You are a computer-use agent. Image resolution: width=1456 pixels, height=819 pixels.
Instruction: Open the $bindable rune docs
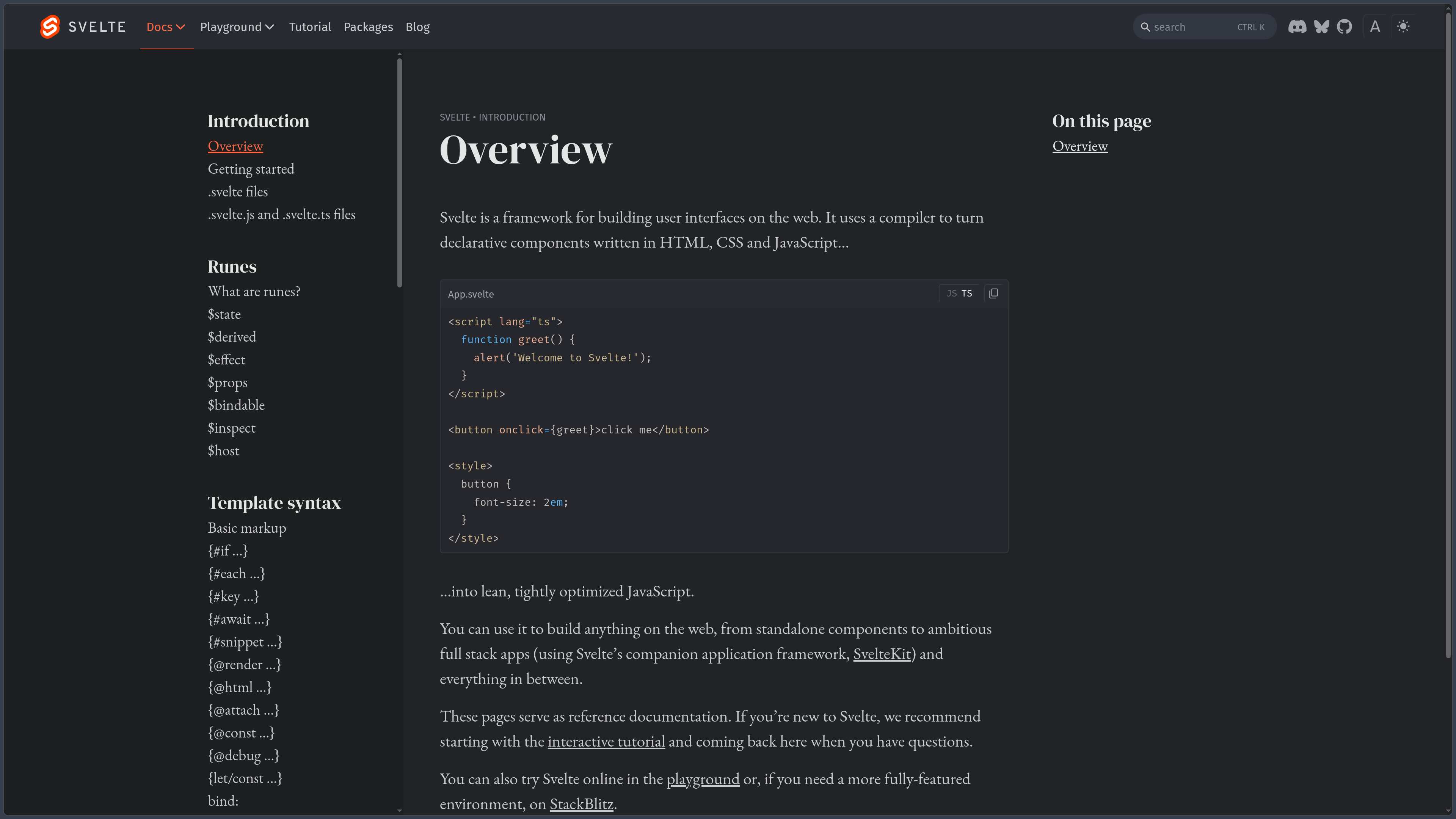click(x=236, y=405)
